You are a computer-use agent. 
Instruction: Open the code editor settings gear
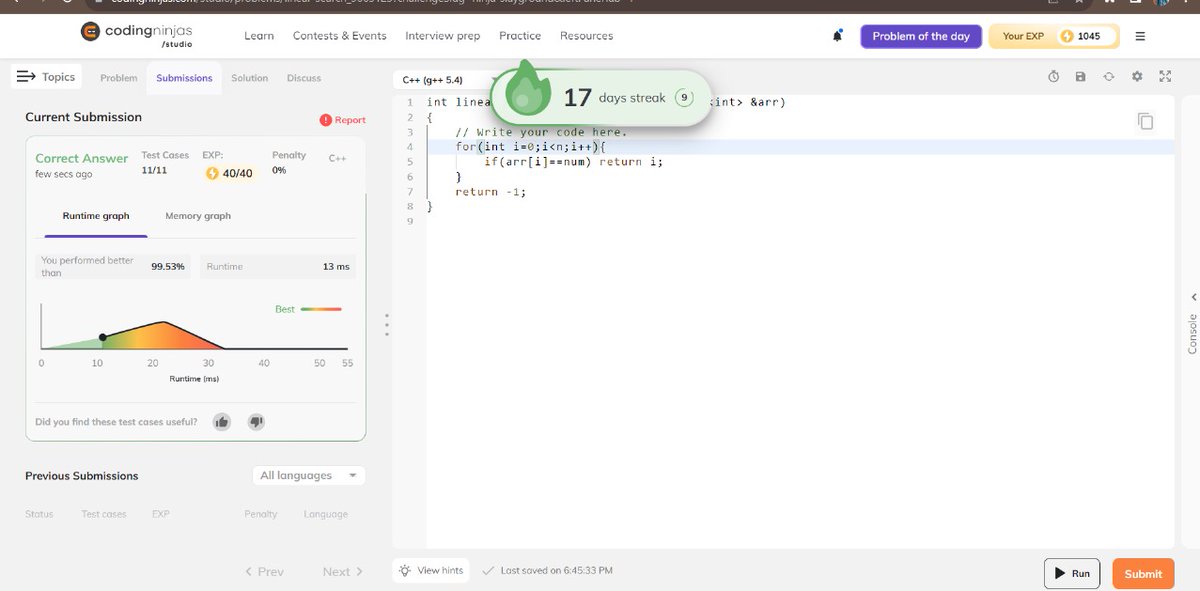pyautogui.click(x=1136, y=76)
